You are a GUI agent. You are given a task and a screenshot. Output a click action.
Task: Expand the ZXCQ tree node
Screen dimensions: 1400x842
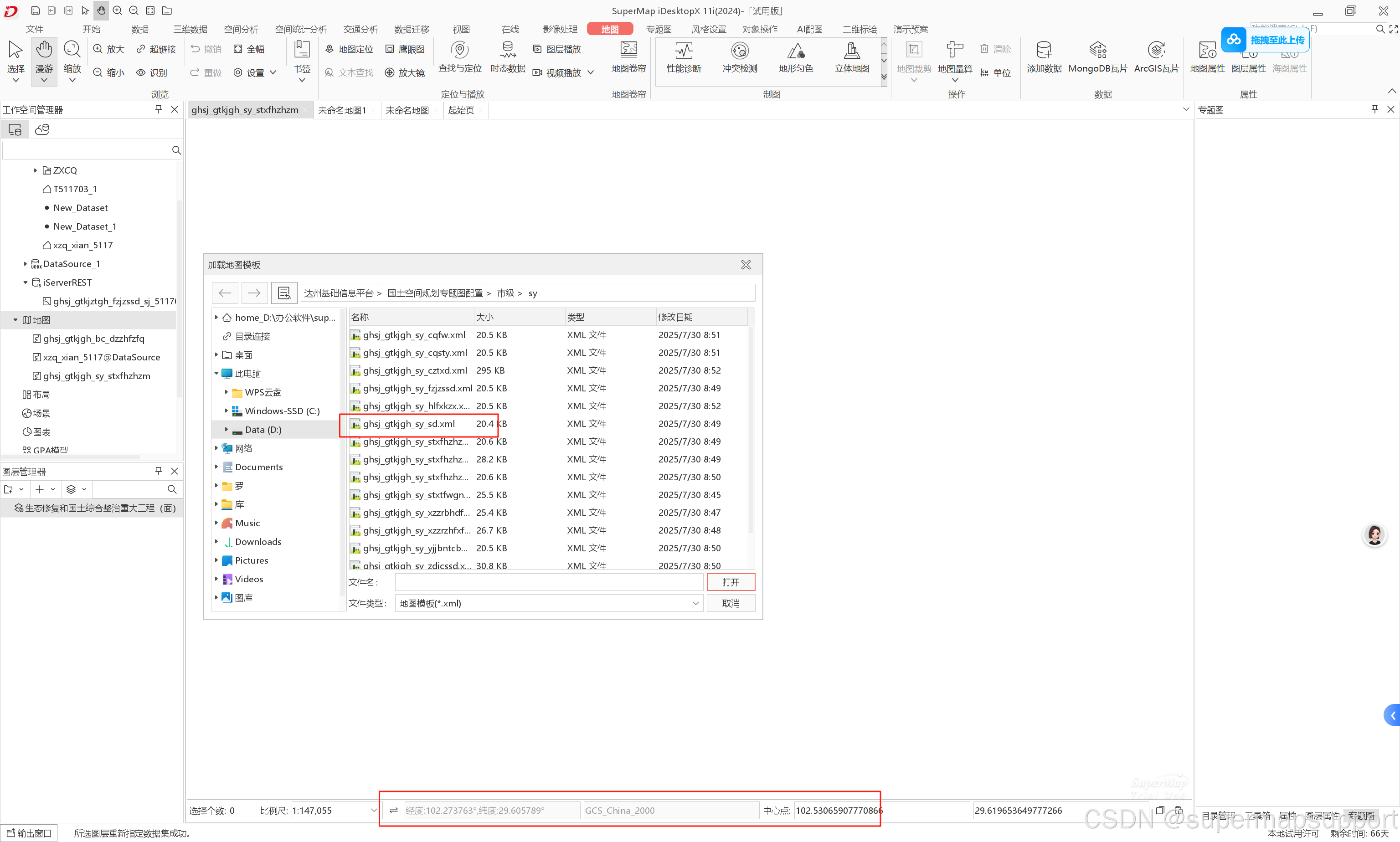(35, 170)
